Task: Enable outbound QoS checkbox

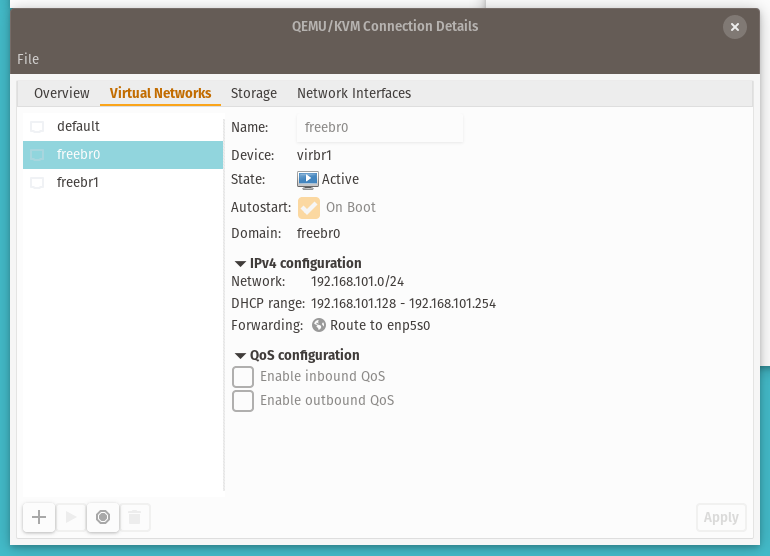Action: pyautogui.click(x=243, y=401)
